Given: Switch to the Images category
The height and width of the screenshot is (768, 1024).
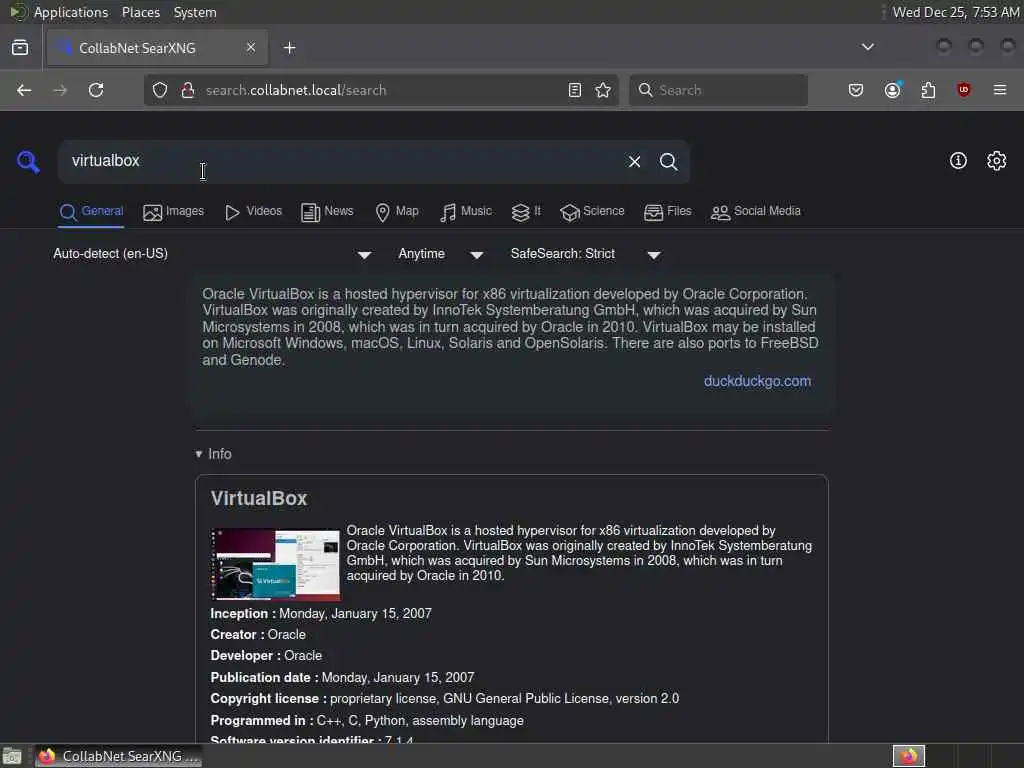Looking at the screenshot, I should click(x=174, y=212).
